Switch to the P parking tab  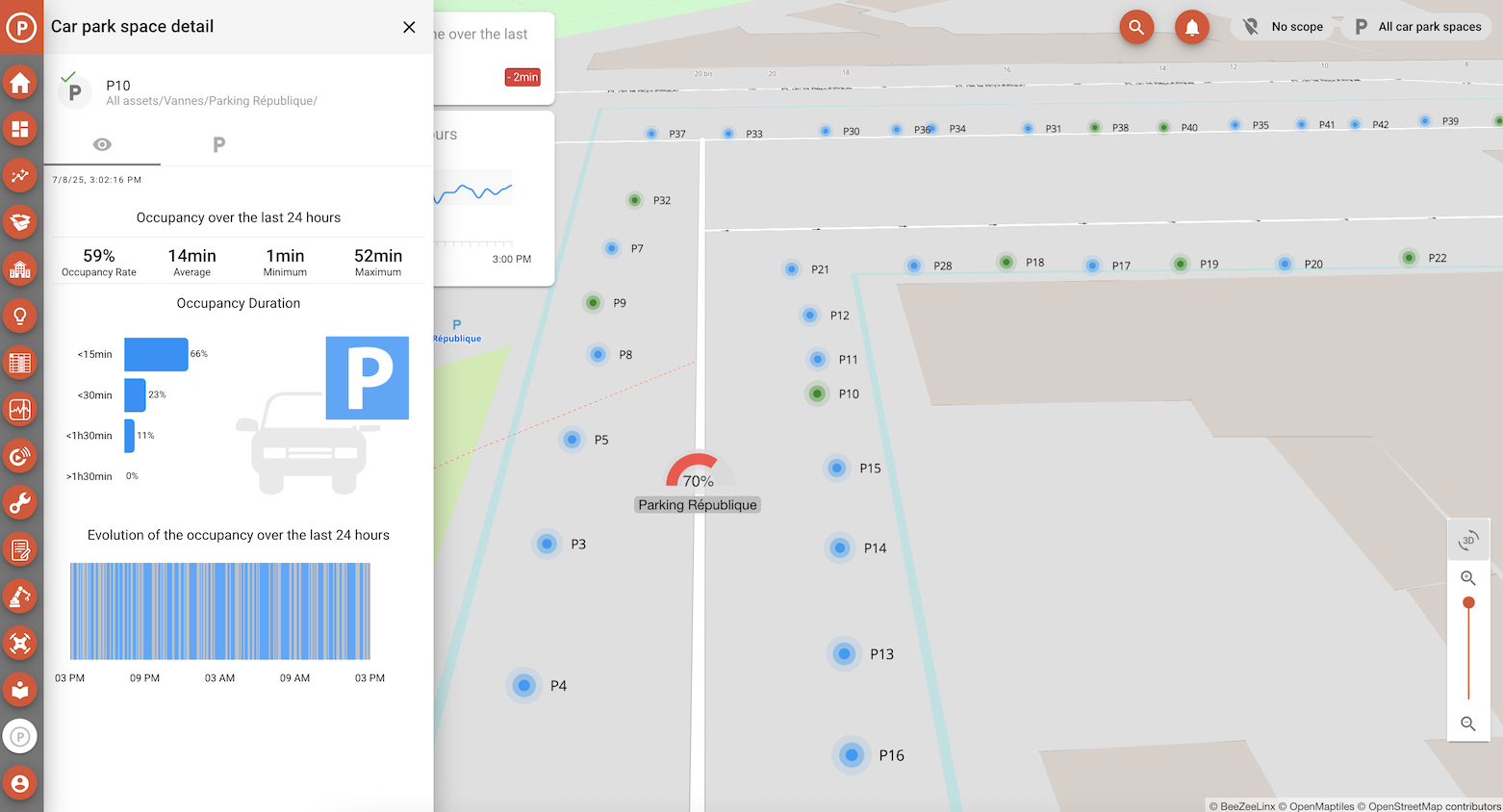pos(218,144)
